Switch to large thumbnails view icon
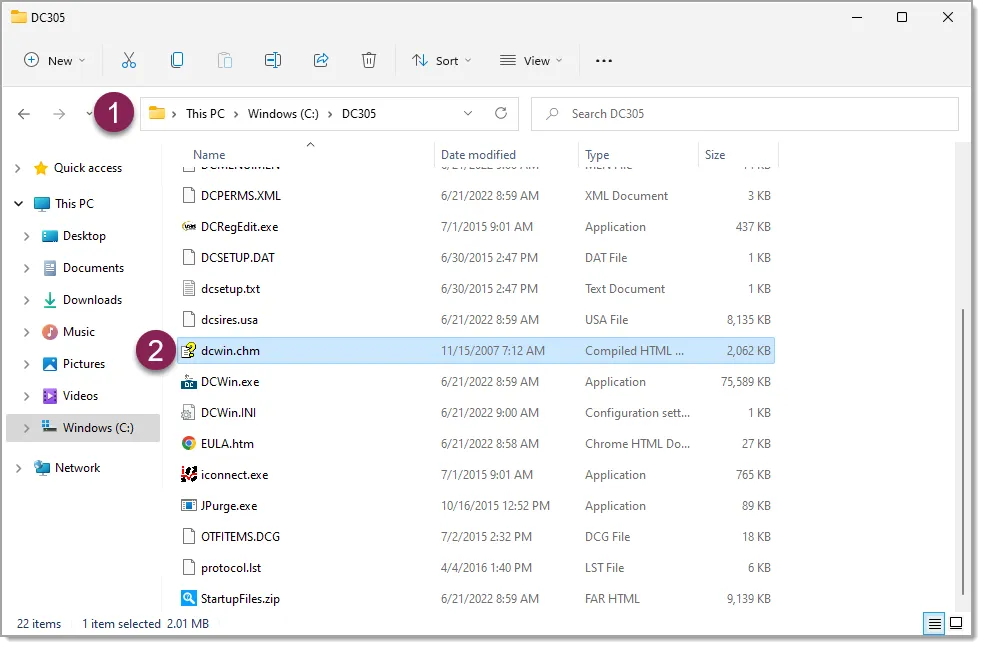 point(956,623)
